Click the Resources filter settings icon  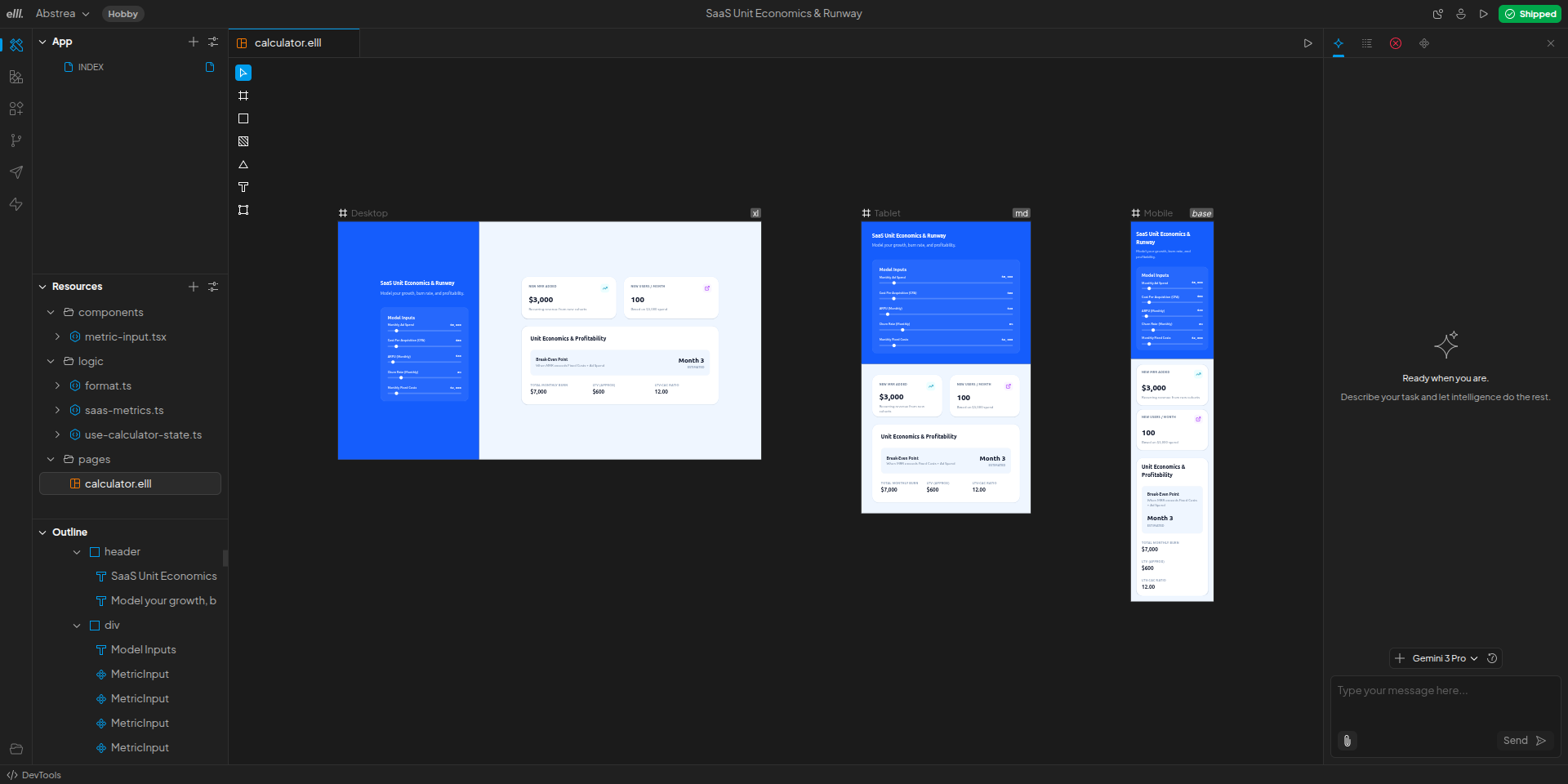[x=213, y=287]
